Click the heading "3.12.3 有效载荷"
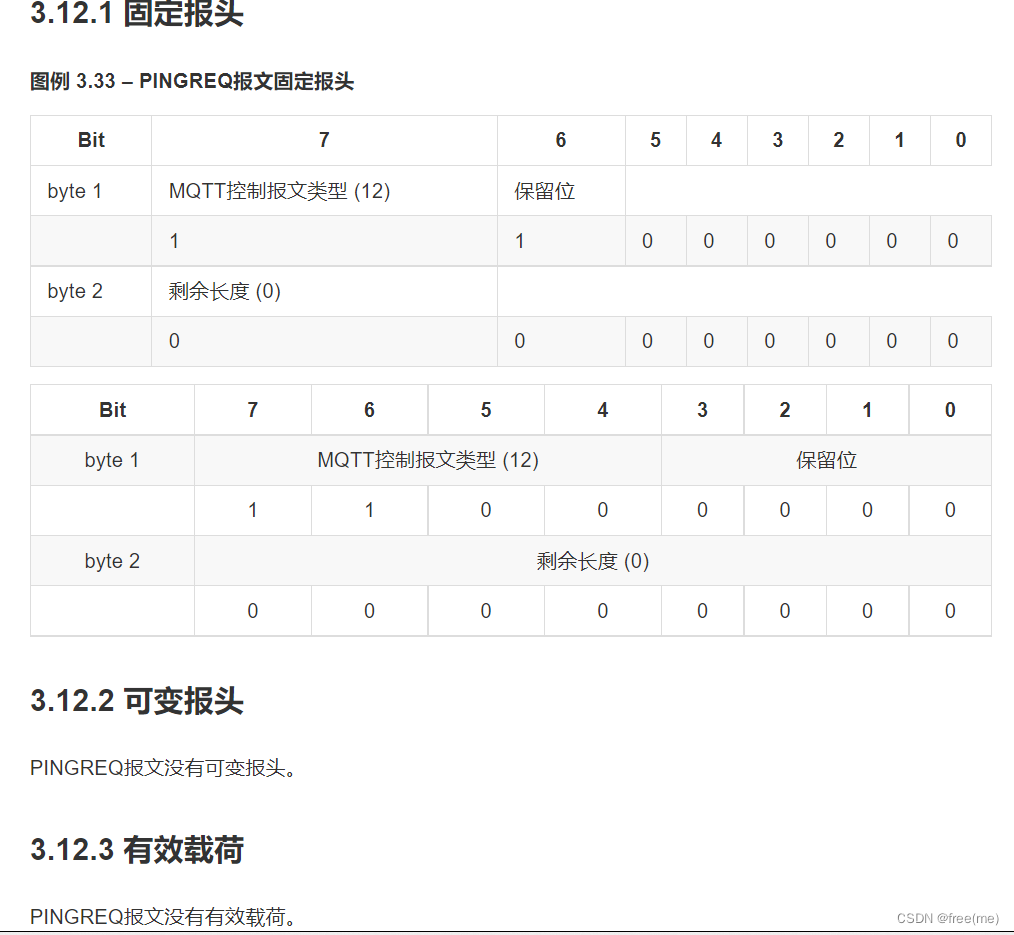Screen dimensions: 1014x935 click(x=136, y=850)
